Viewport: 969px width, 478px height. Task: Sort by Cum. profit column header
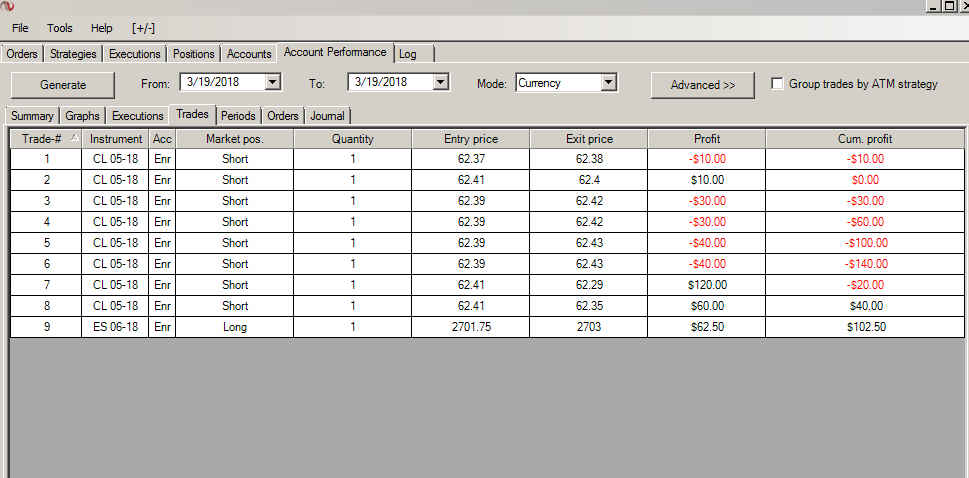coord(865,139)
